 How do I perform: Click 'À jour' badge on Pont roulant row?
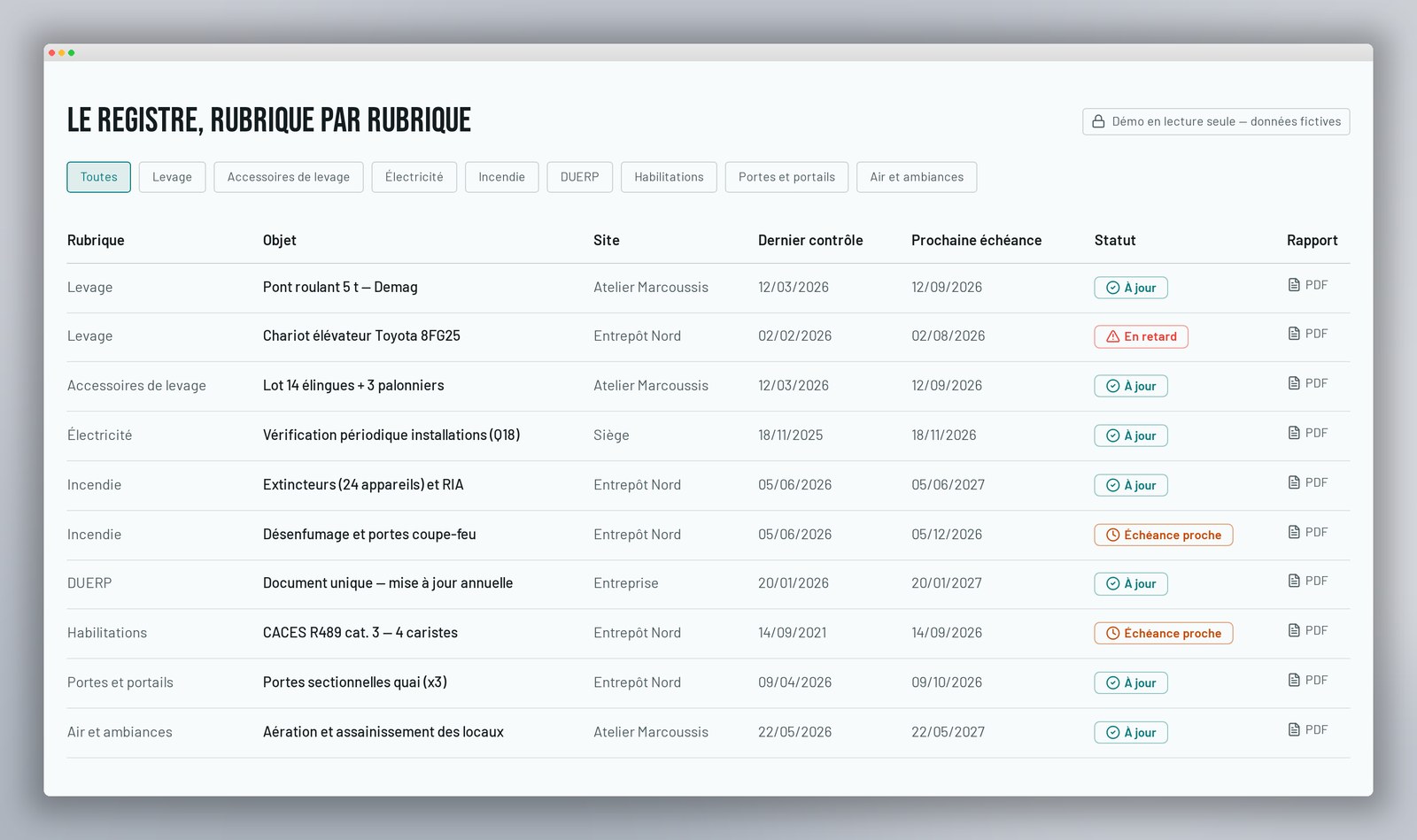tap(1131, 288)
